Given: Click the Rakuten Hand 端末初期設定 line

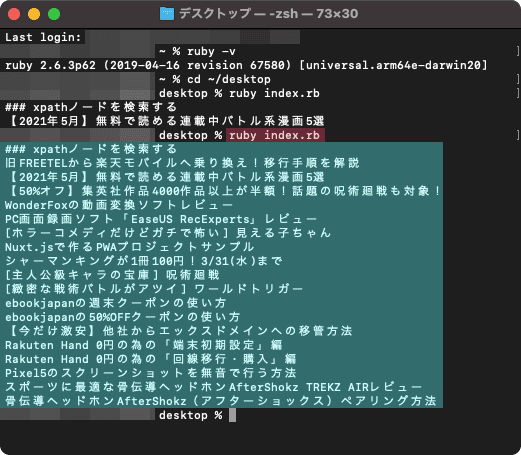Looking at the screenshot, I should [x=144, y=345].
